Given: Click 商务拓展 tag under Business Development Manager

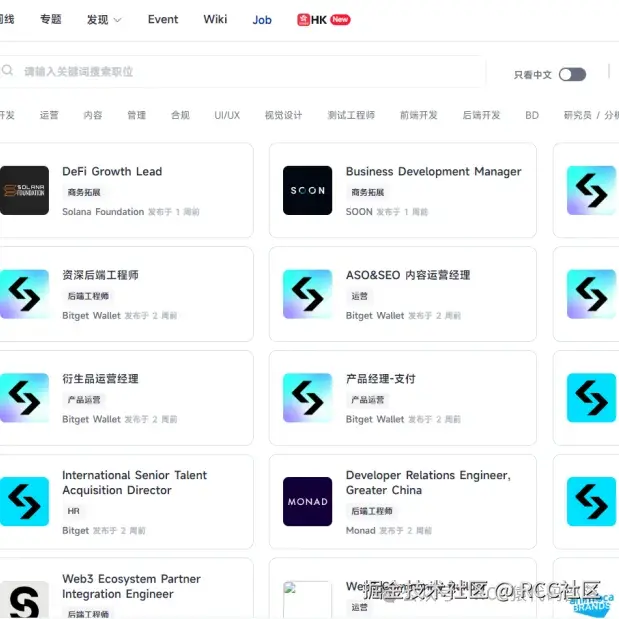Looking at the screenshot, I should click(368, 192).
